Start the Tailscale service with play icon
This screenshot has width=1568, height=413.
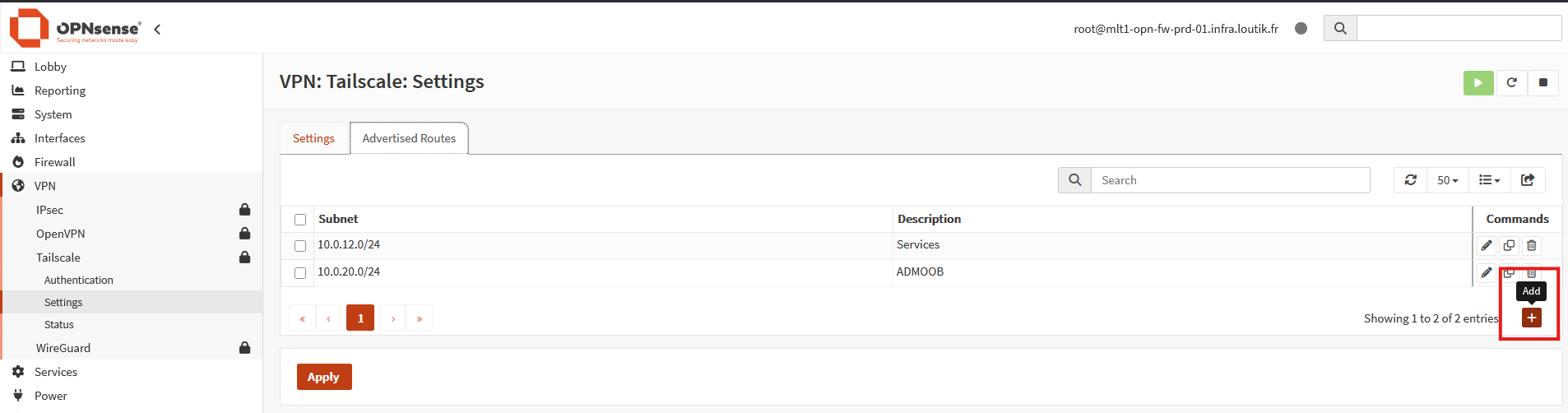coord(1478,82)
